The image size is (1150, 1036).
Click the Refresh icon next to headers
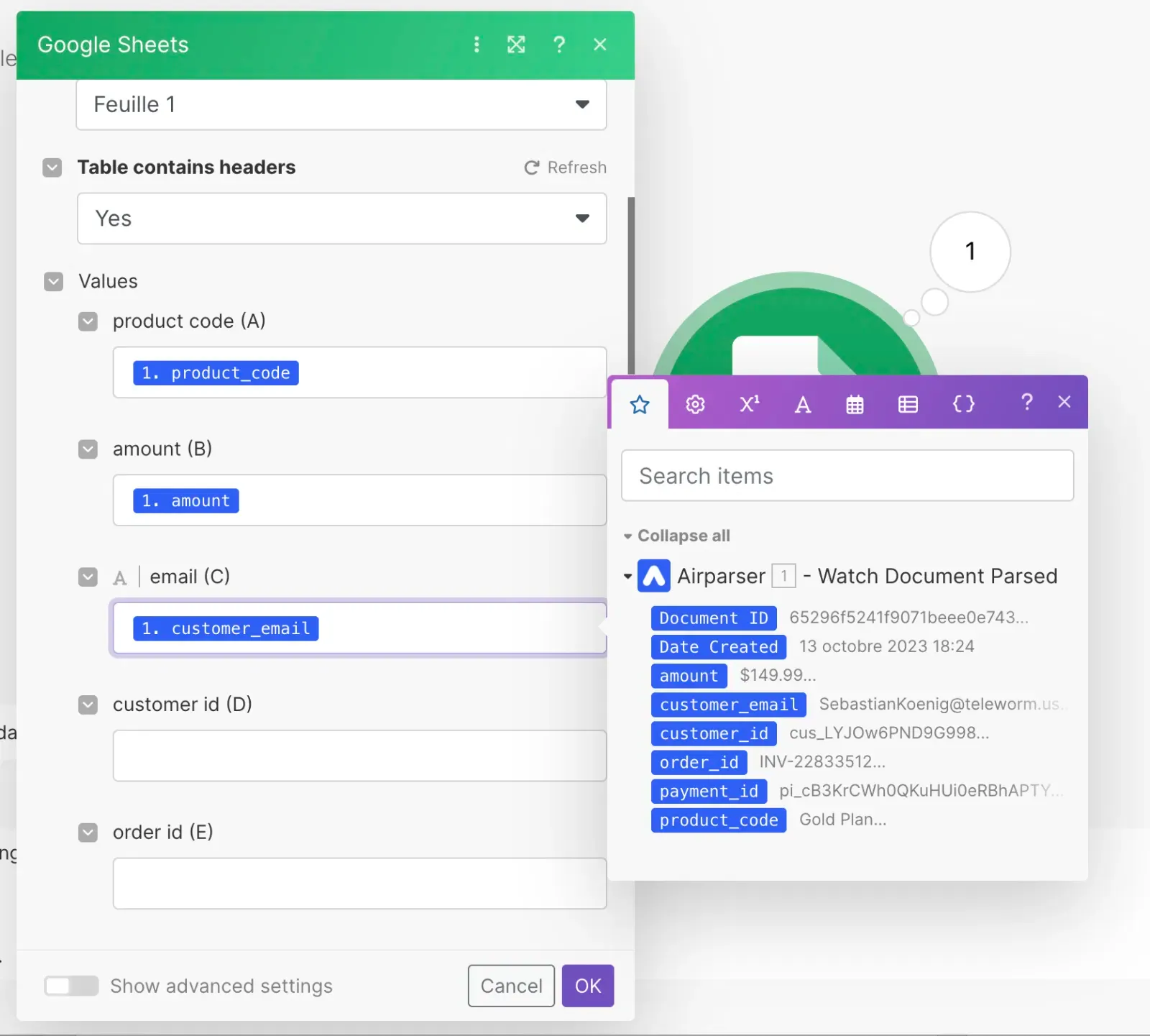532,168
